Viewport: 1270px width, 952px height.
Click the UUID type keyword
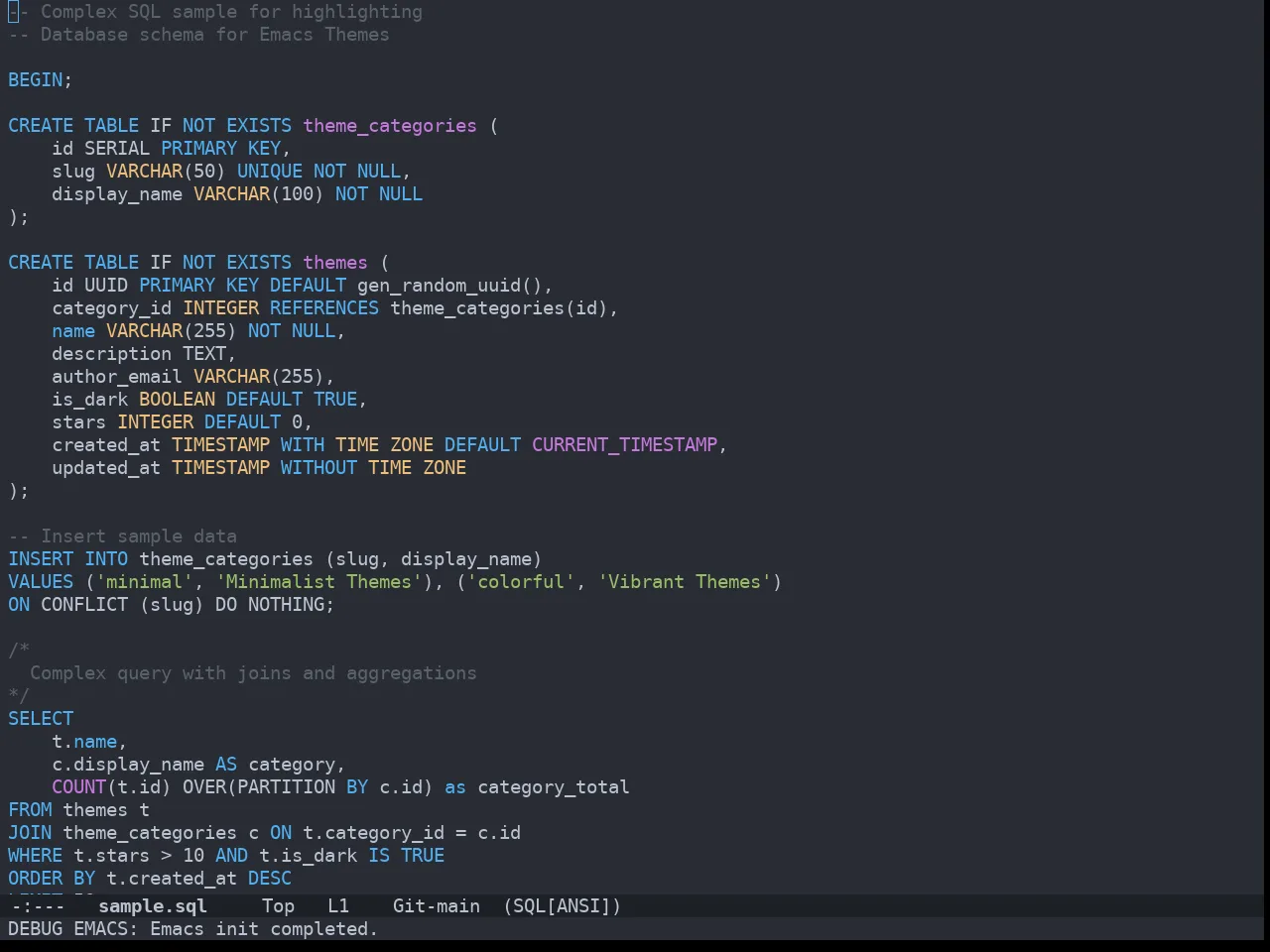(106, 286)
